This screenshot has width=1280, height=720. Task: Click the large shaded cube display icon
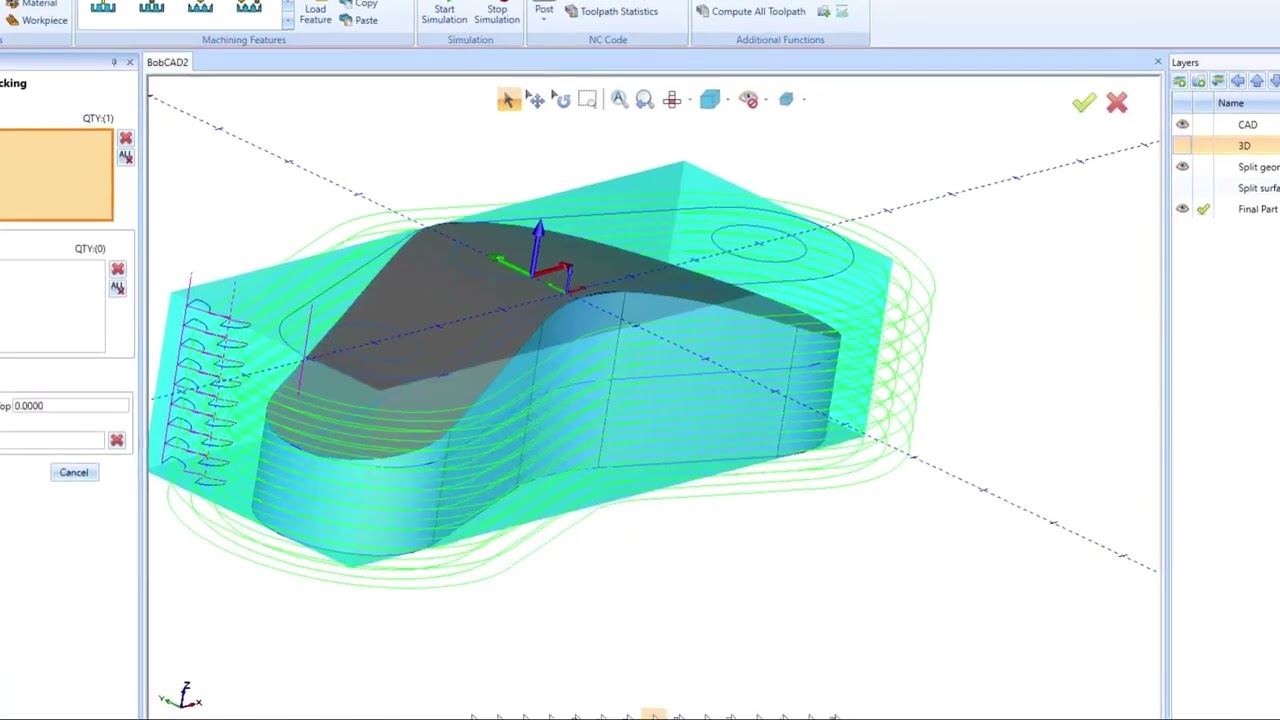[710, 99]
